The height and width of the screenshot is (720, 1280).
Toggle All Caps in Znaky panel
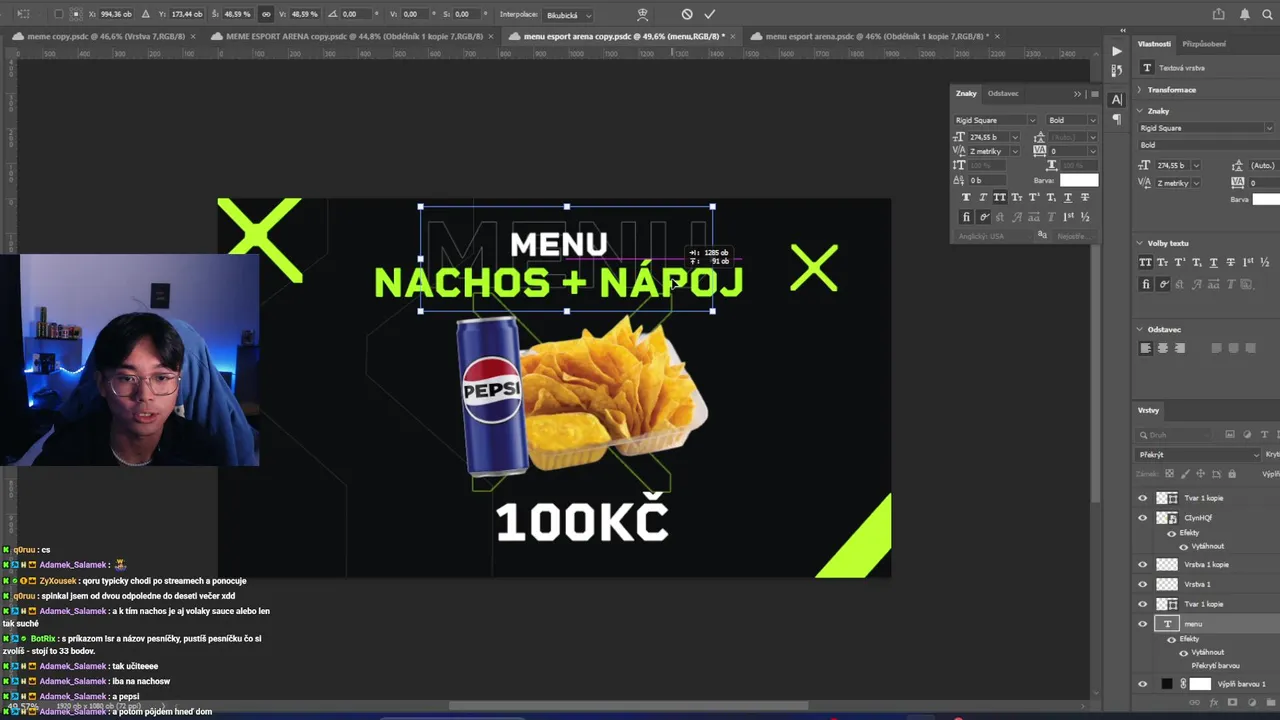[x=1000, y=197]
